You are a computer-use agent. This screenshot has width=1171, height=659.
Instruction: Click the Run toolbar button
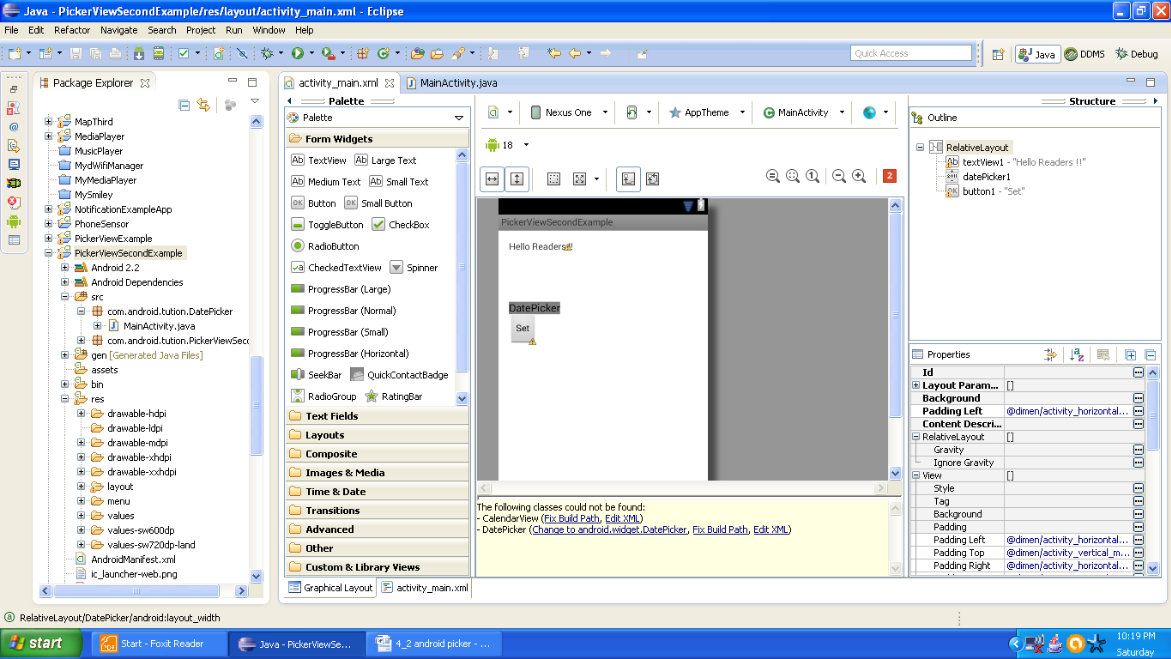point(297,53)
